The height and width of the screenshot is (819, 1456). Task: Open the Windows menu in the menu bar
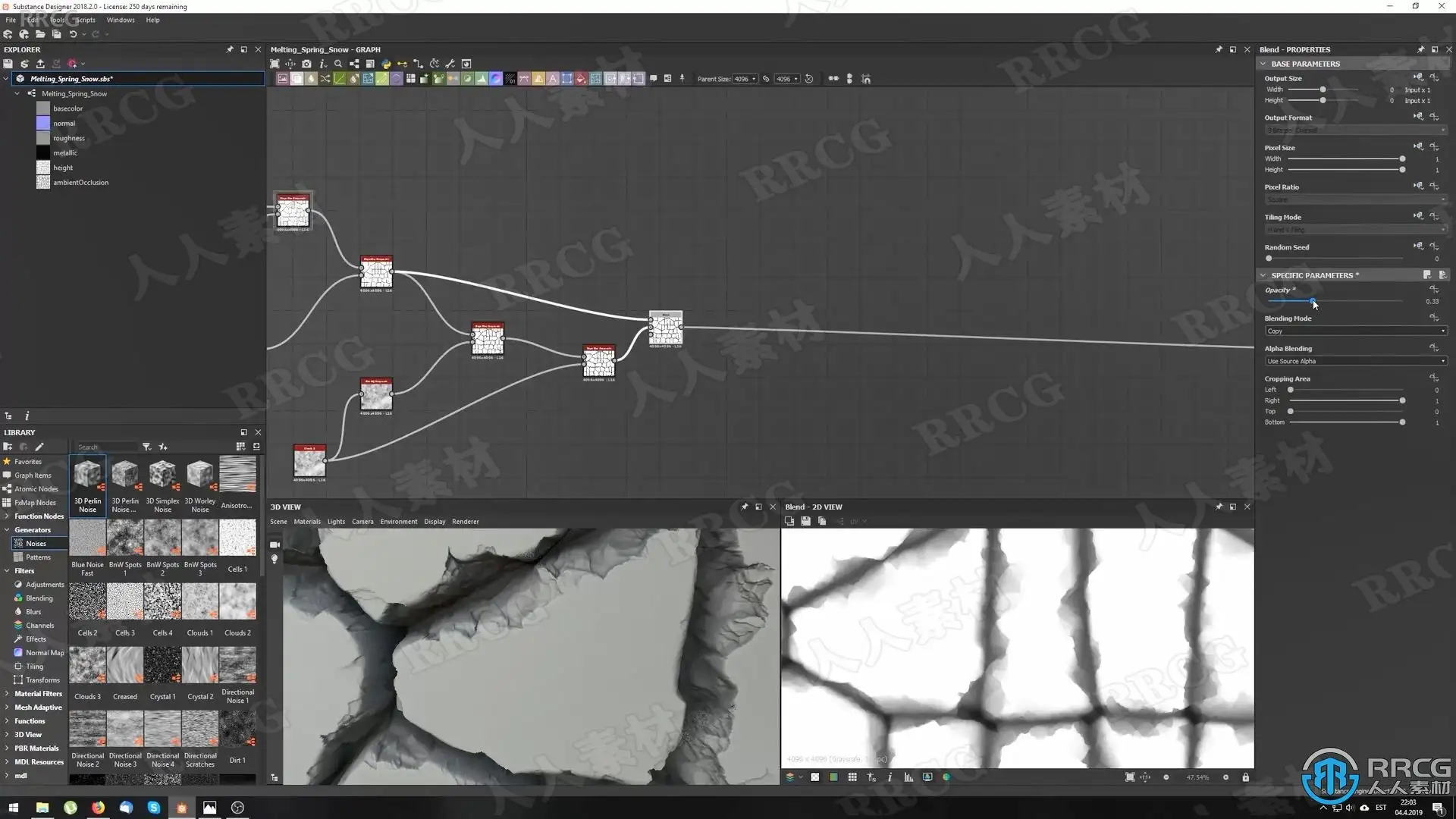[x=120, y=20]
